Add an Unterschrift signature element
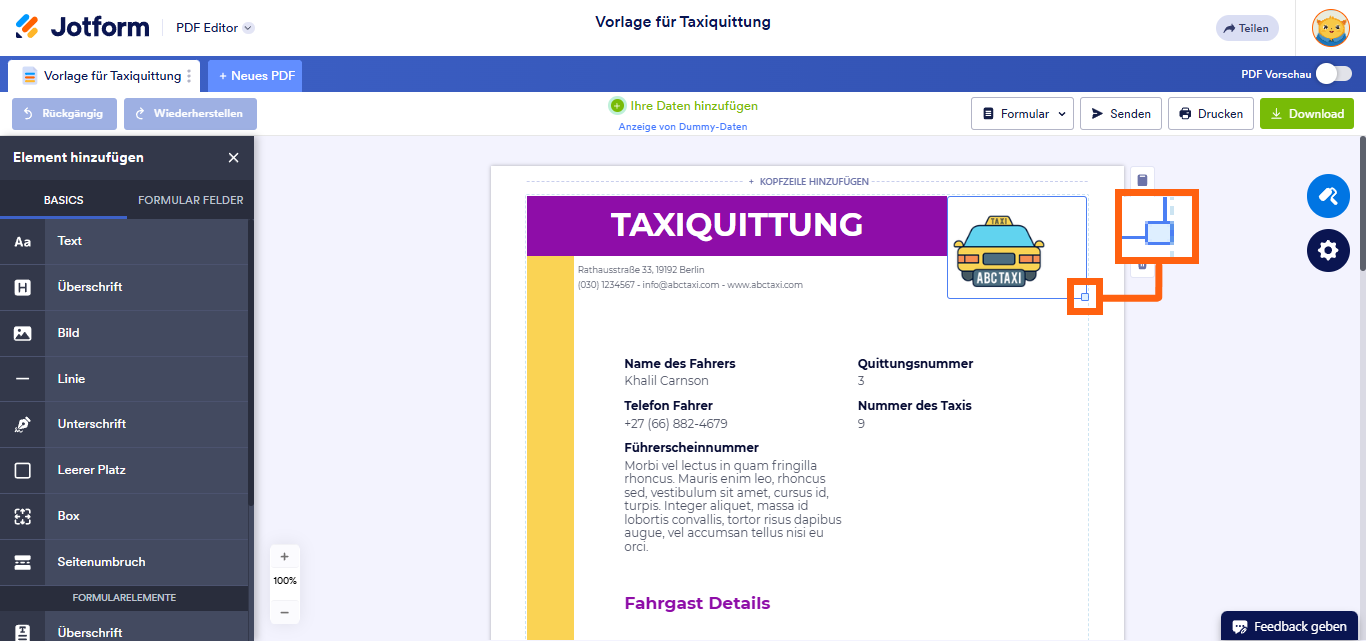Image resolution: width=1366 pixels, height=641 pixels. tap(94, 424)
